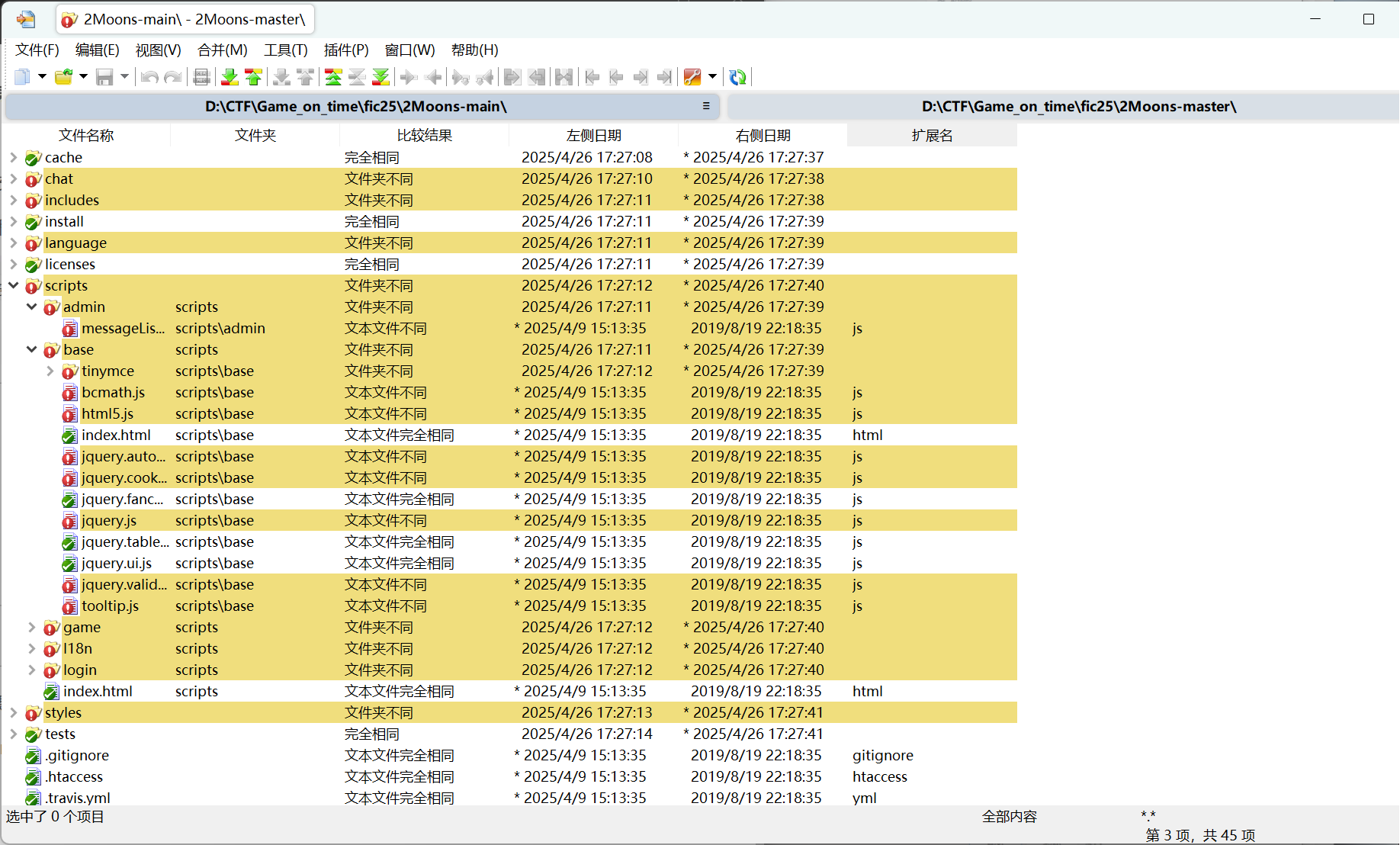
Task: Expand the chat folder
Action: pyautogui.click(x=13, y=178)
